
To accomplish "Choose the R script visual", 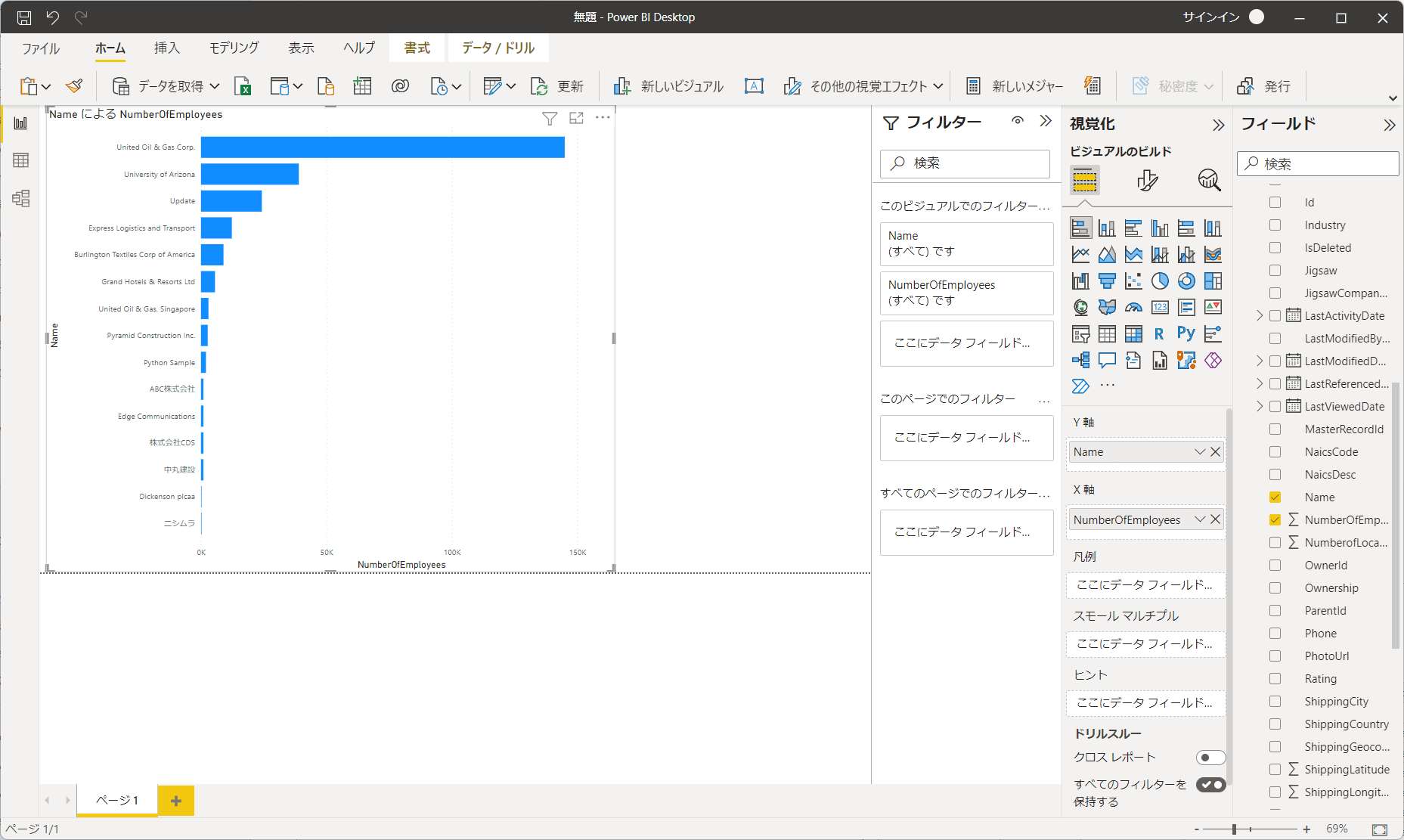I will [x=1160, y=334].
